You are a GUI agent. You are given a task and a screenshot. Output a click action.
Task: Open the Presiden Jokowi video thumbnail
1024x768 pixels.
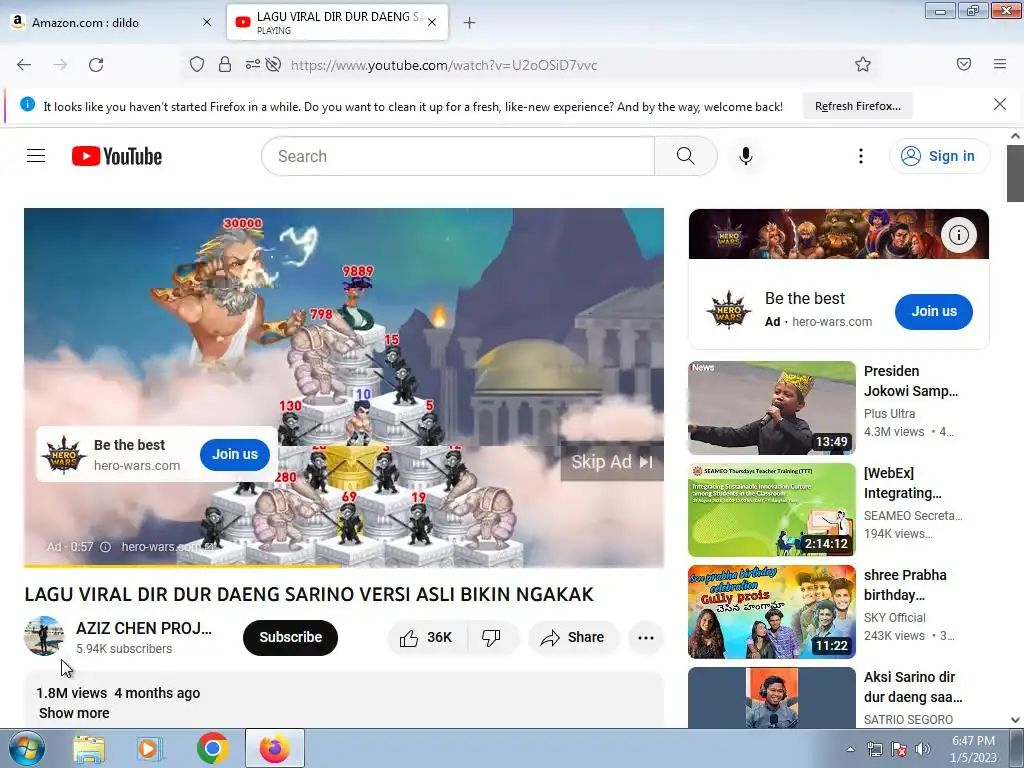[x=771, y=408]
